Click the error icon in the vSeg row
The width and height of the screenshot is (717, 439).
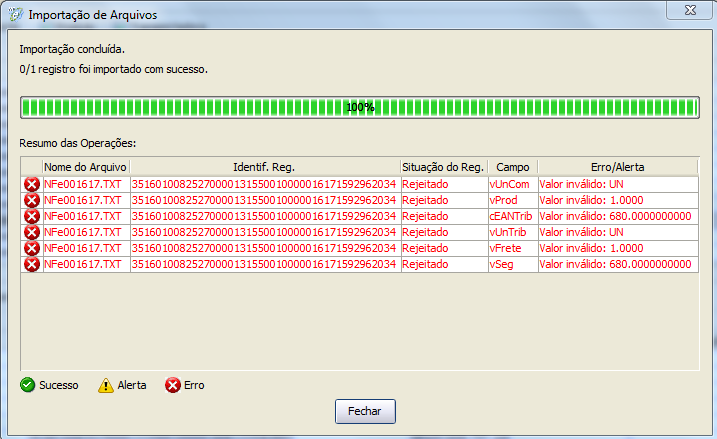coord(32,264)
